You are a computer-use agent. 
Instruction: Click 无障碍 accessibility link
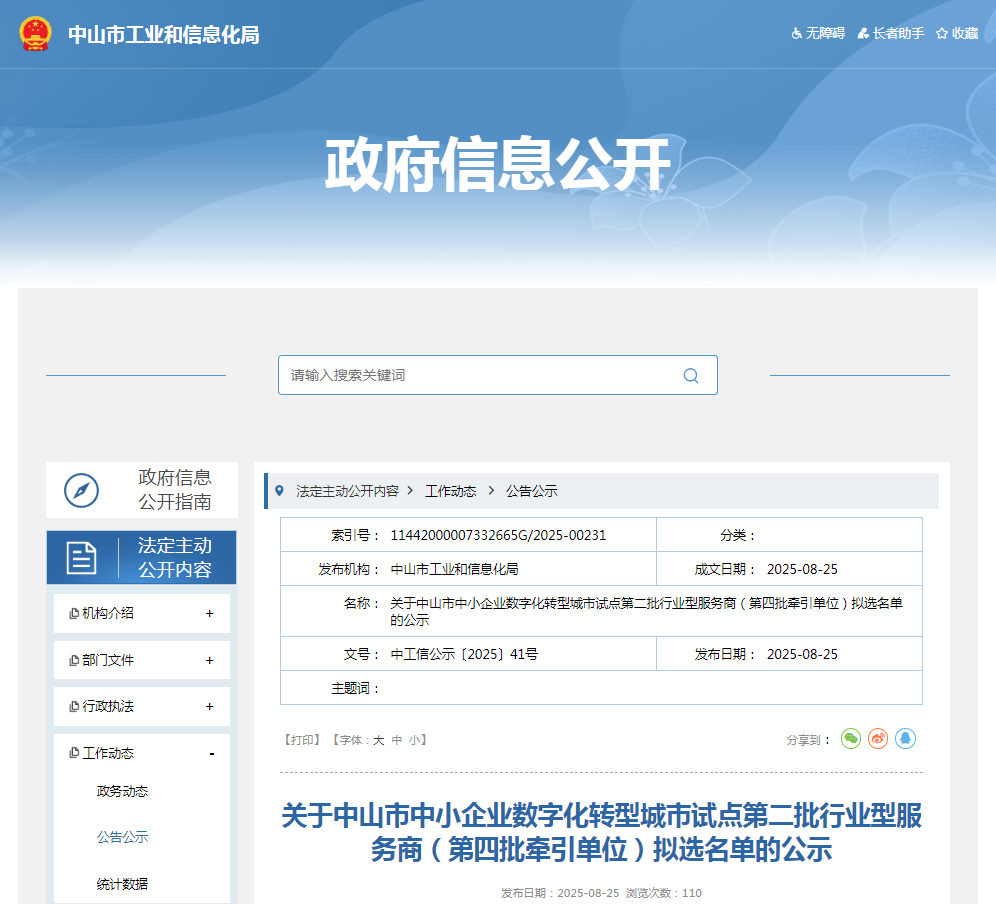pyautogui.click(x=818, y=34)
